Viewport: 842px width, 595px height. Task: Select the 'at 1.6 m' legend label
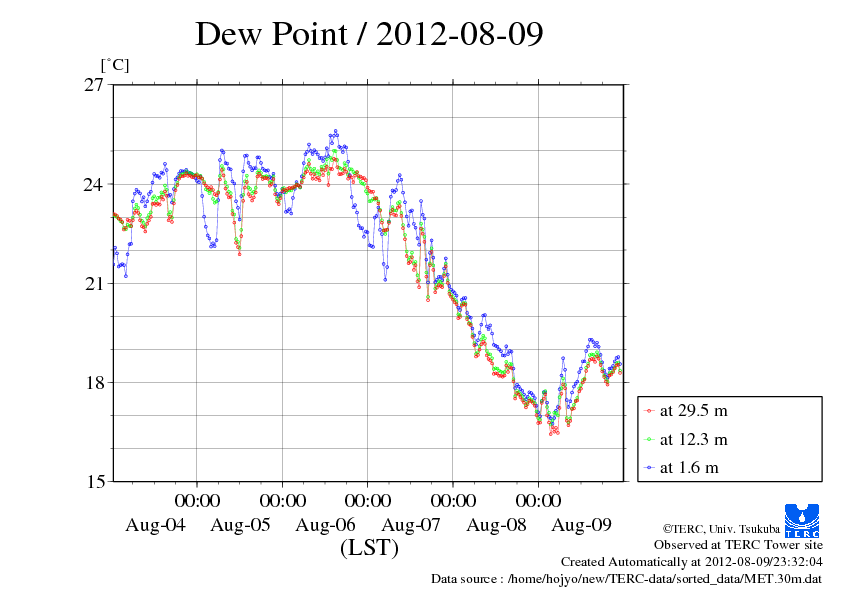pos(689,467)
